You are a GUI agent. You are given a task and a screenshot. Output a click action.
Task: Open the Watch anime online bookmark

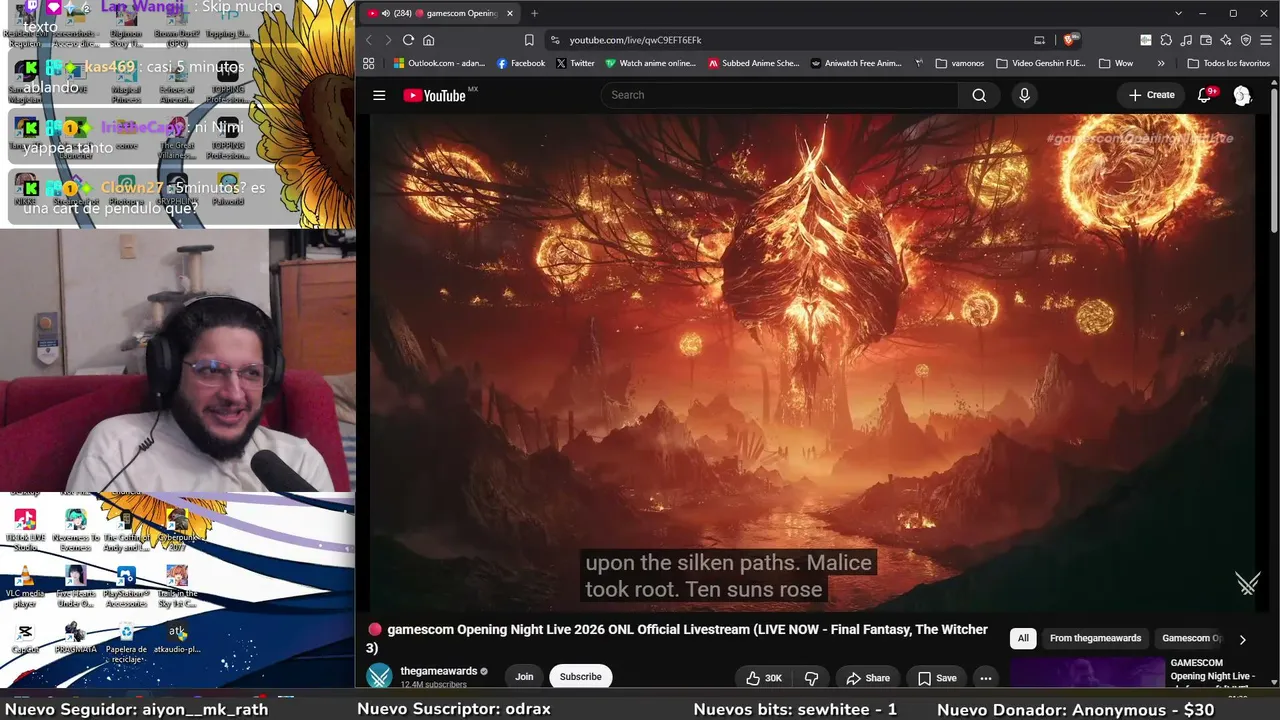pos(651,63)
